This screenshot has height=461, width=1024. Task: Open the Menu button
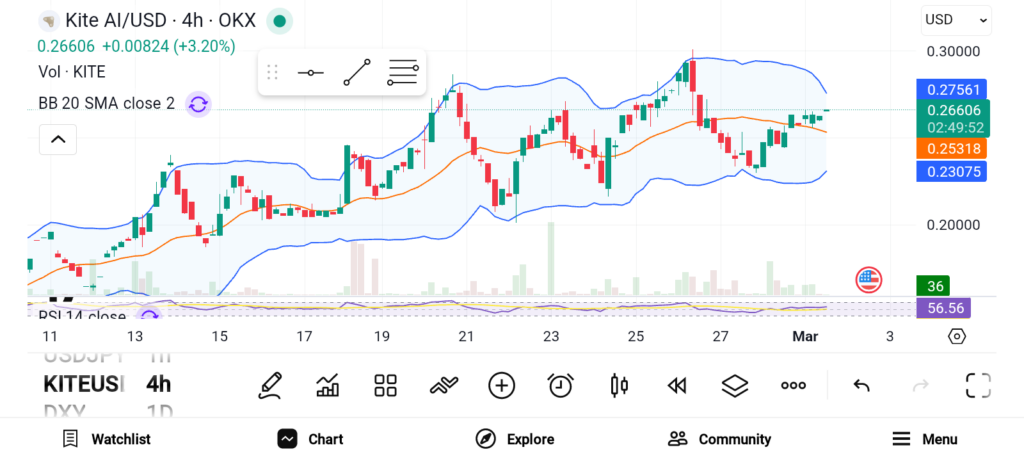(925, 439)
